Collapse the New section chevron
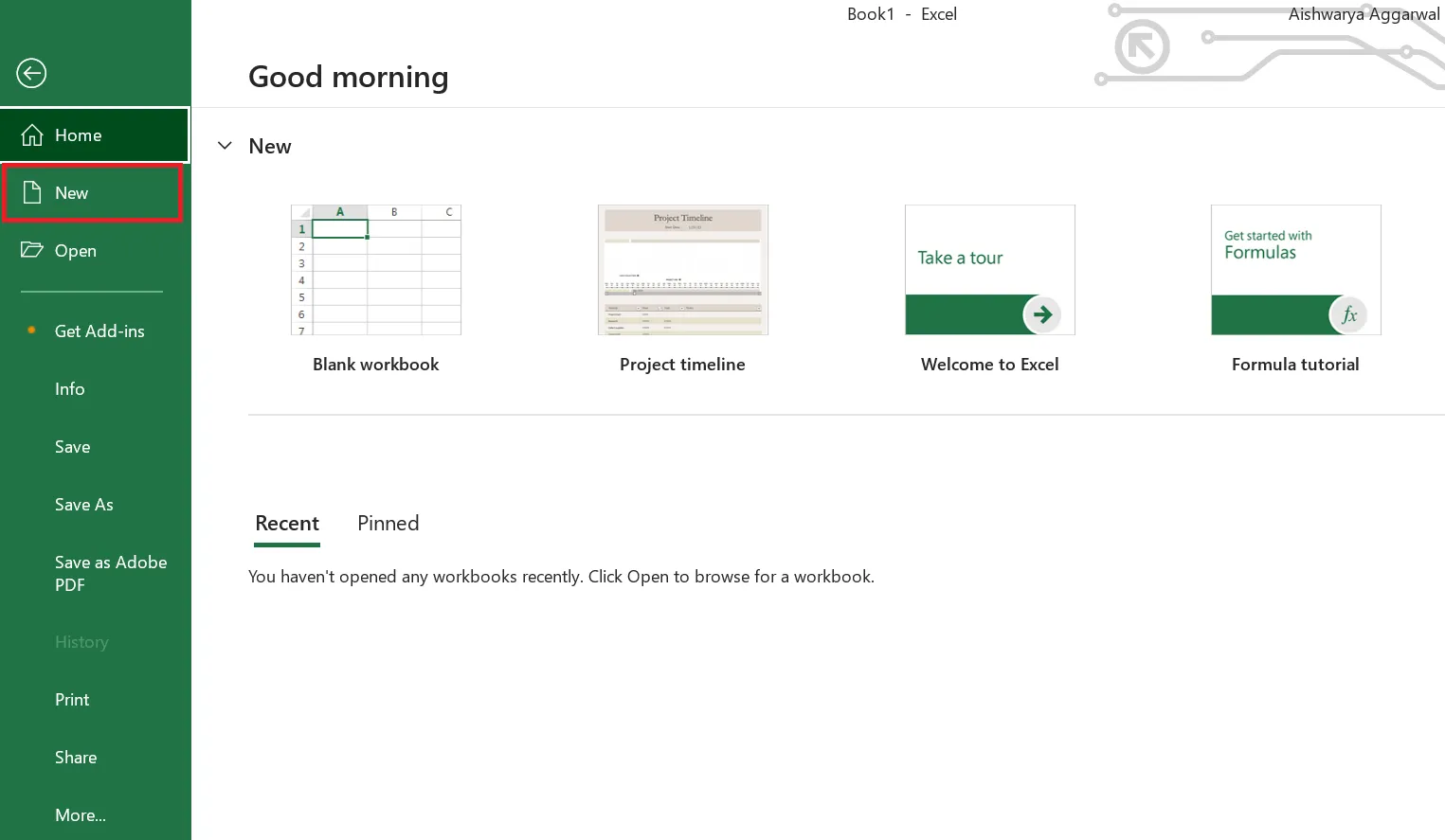Viewport: 1445px width, 840px height. [x=225, y=146]
